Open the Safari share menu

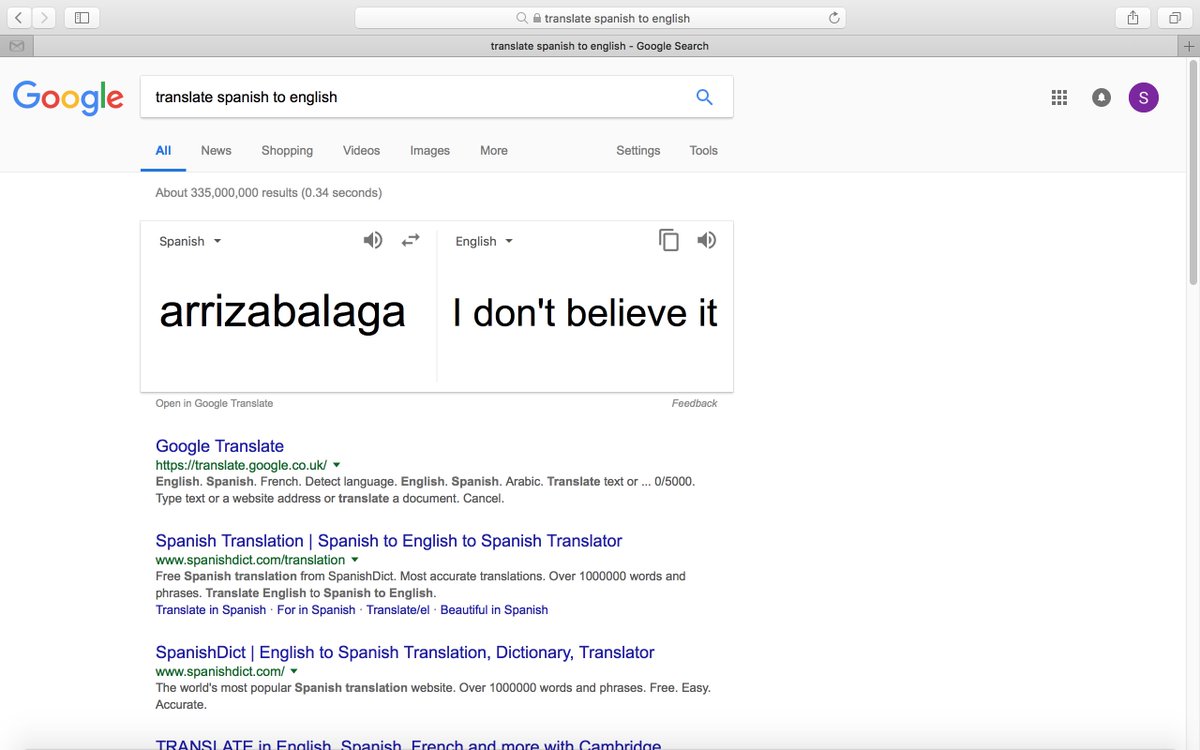click(x=1133, y=18)
